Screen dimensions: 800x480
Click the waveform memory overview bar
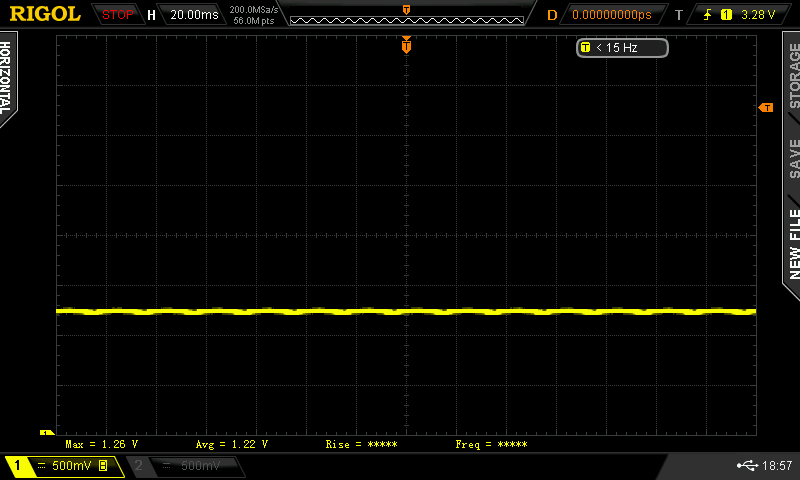pyautogui.click(x=407, y=20)
